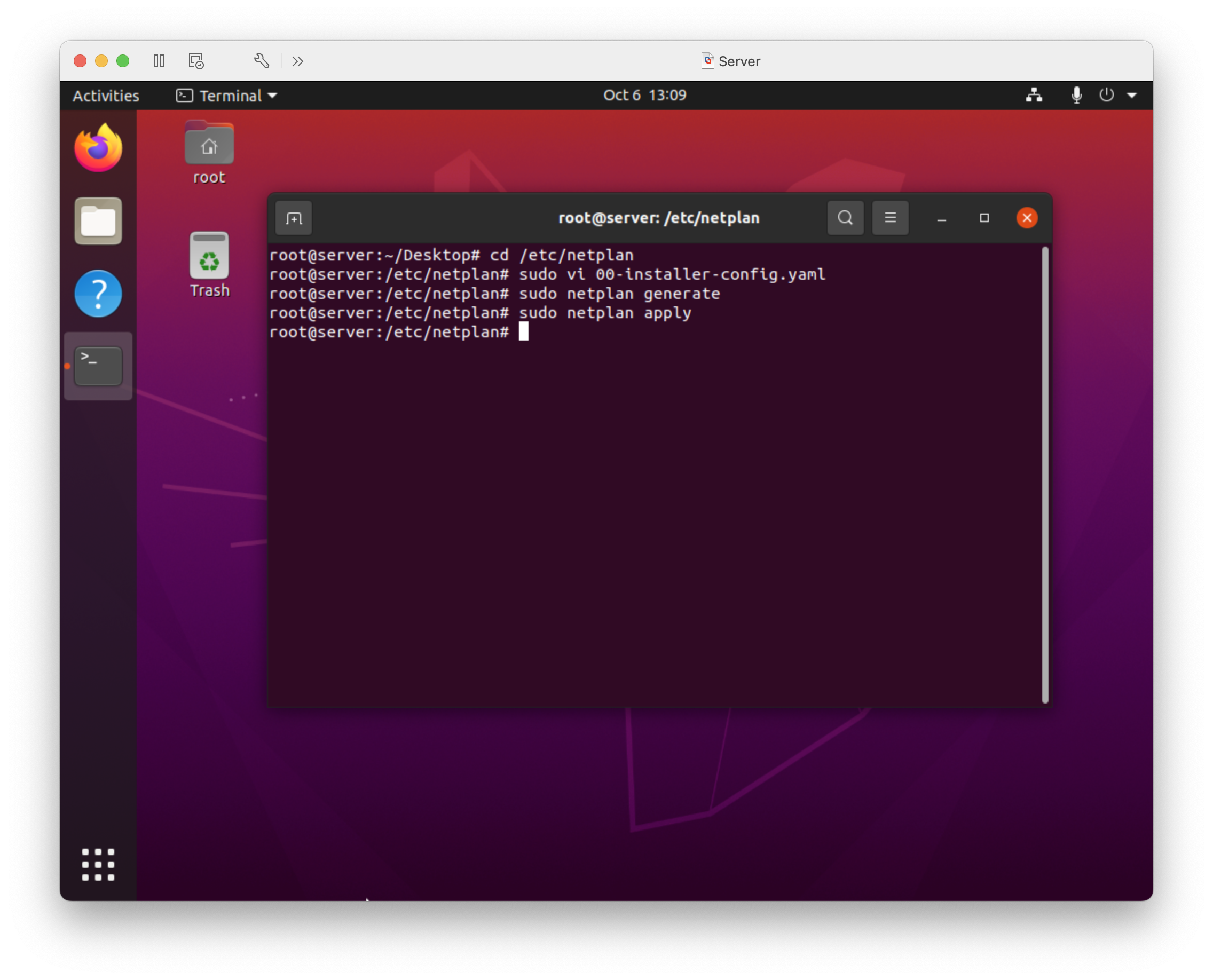Screen dimensions: 1213x980
Task: Expand the Terminal app menu
Action: pos(227,96)
